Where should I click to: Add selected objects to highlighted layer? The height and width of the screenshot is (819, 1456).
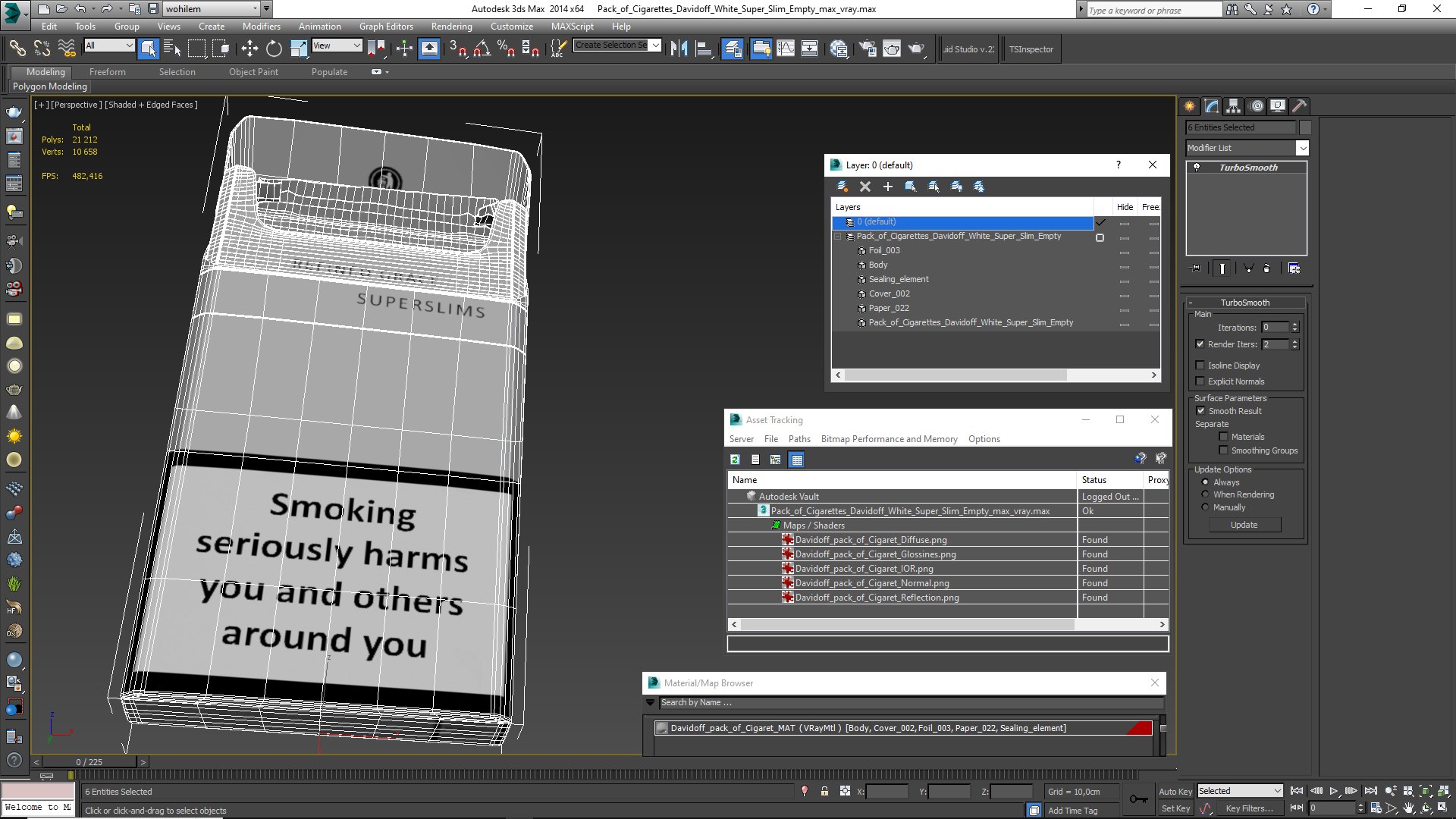coord(887,187)
